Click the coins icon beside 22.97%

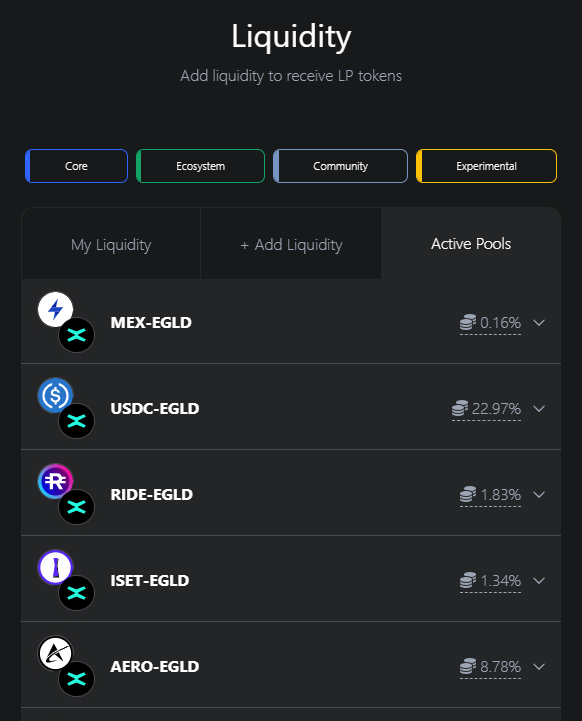pos(460,408)
